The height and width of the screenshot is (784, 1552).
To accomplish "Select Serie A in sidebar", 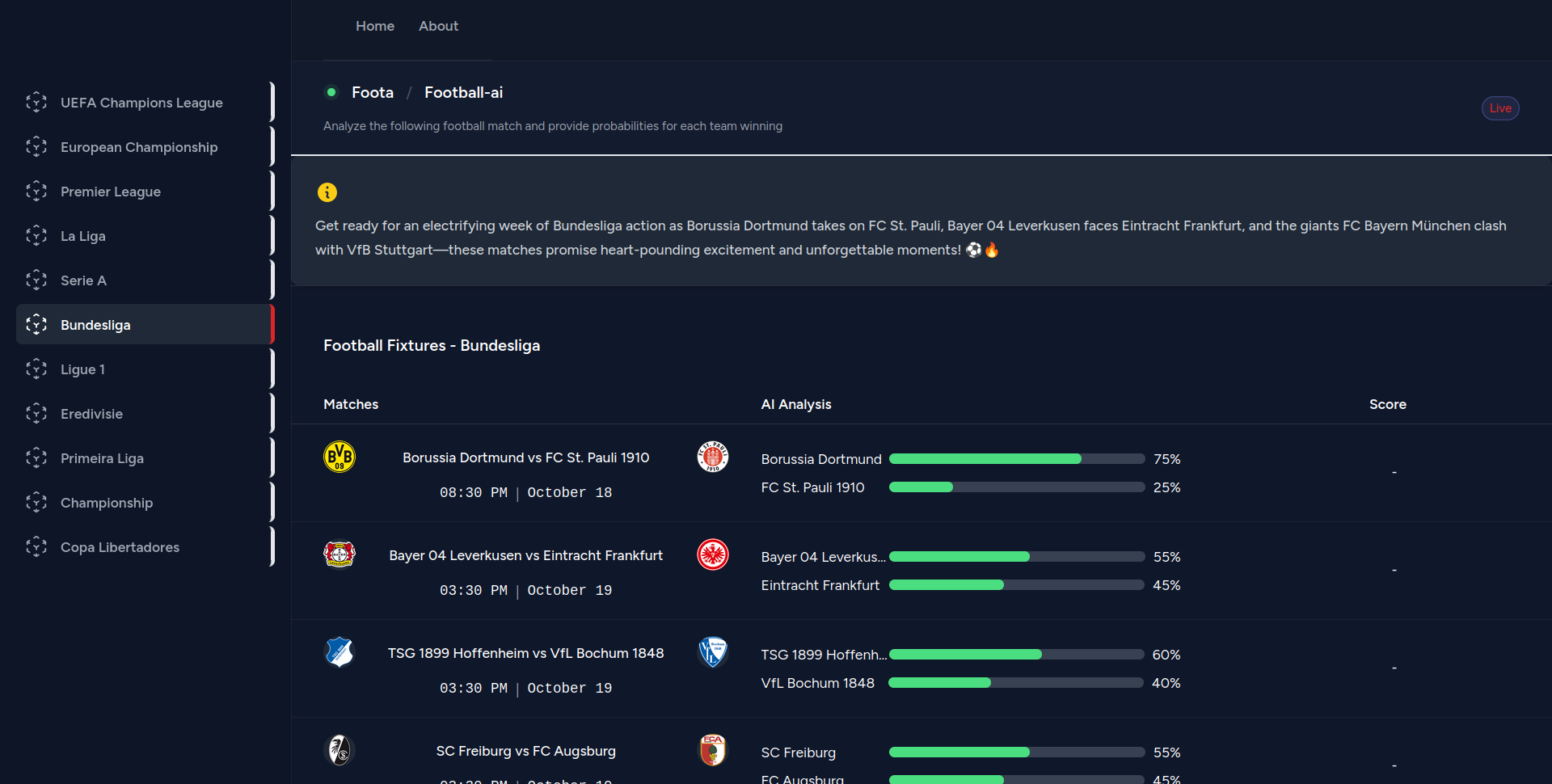I will [145, 280].
